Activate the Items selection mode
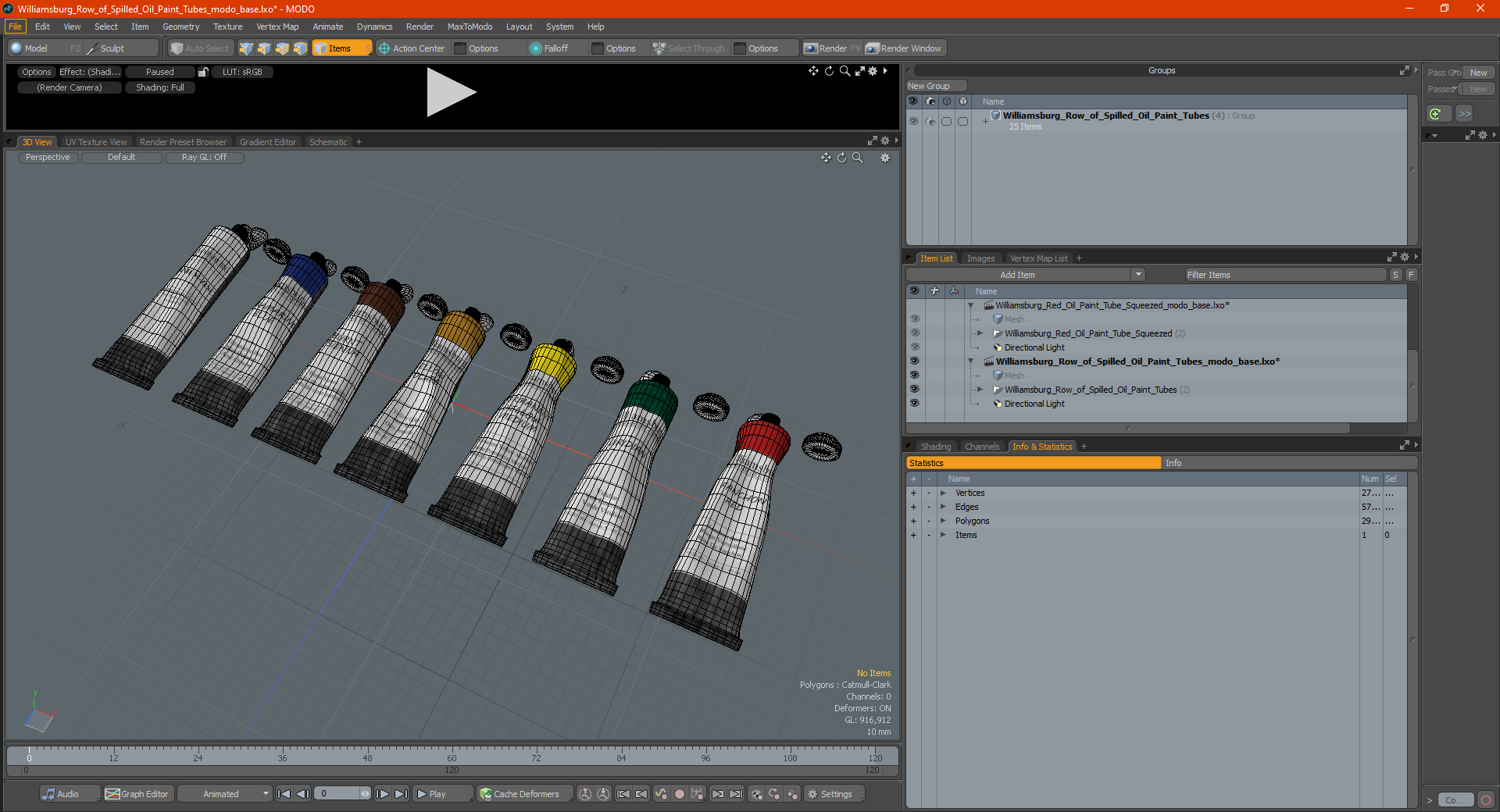This screenshot has height=812, width=1500. (341, 48)
